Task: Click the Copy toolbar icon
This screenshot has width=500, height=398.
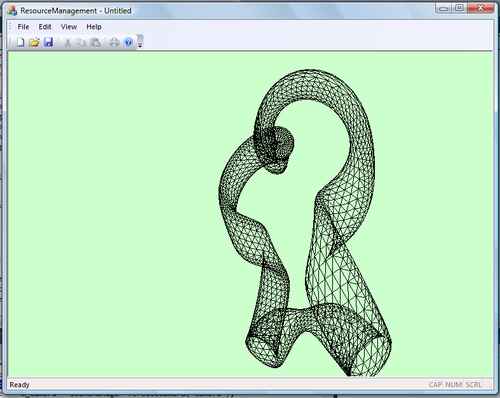Action: point(81,42)
